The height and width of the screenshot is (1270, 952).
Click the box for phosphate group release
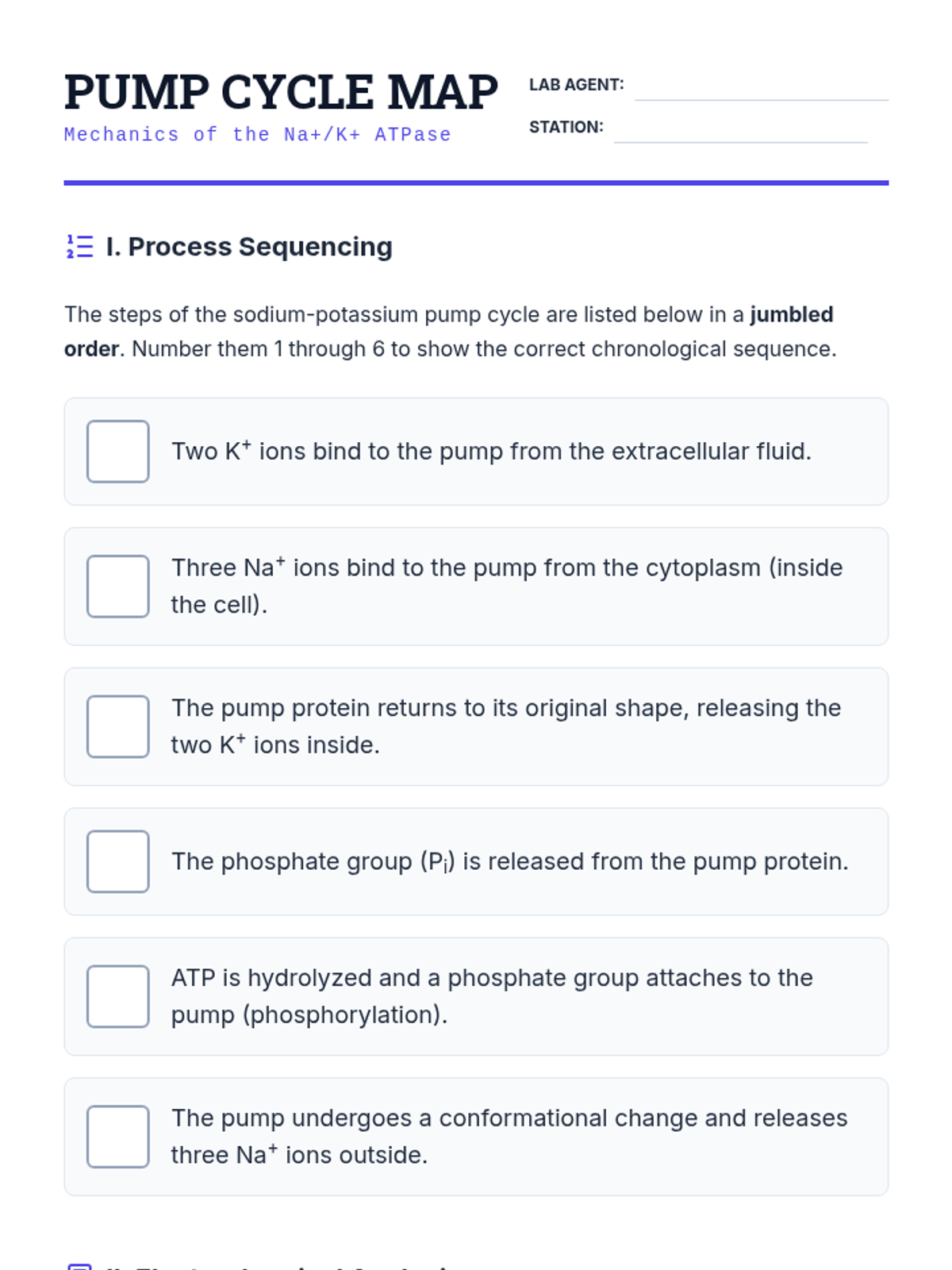(118, 862)
